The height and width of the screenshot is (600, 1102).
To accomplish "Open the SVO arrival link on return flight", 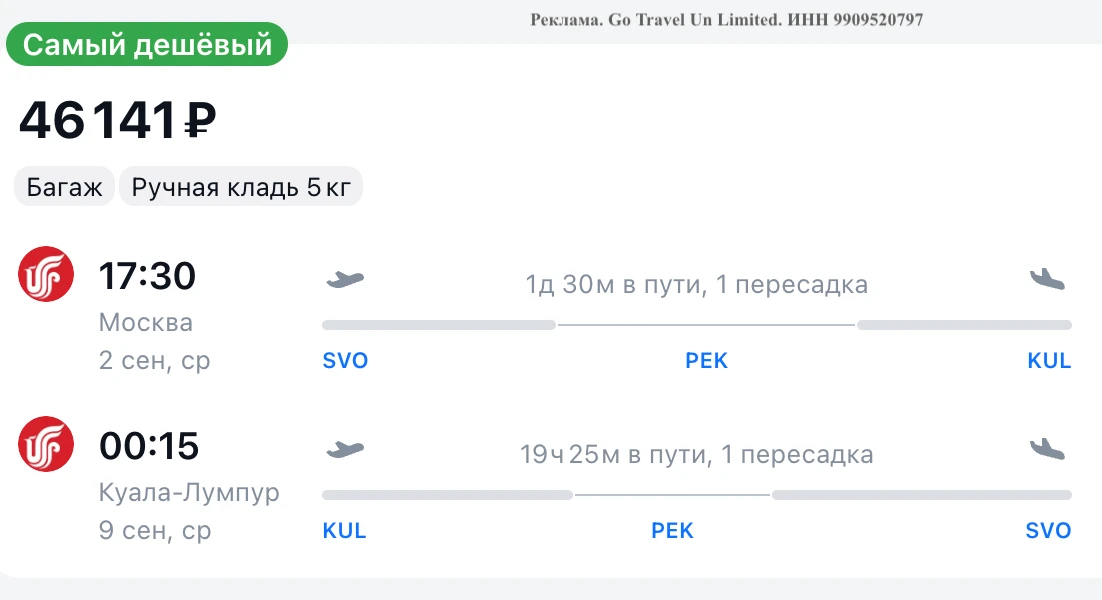I will [x=1048, y=530].
